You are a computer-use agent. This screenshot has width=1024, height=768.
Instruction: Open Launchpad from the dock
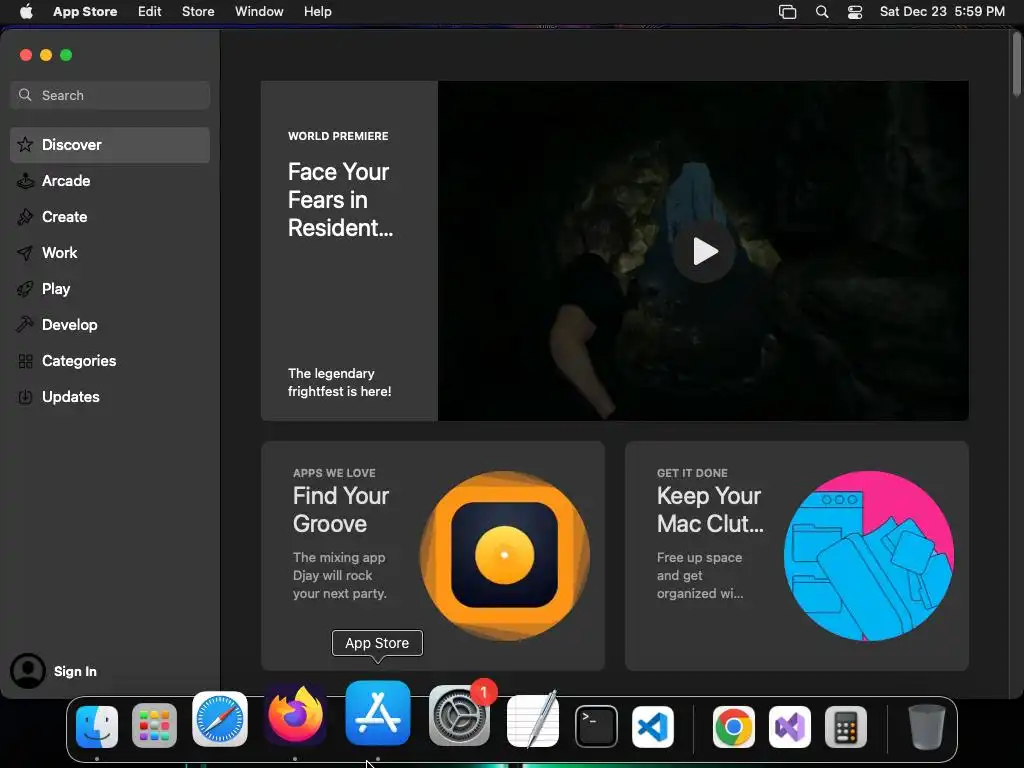pyautogui.click(x=154, y=726)
